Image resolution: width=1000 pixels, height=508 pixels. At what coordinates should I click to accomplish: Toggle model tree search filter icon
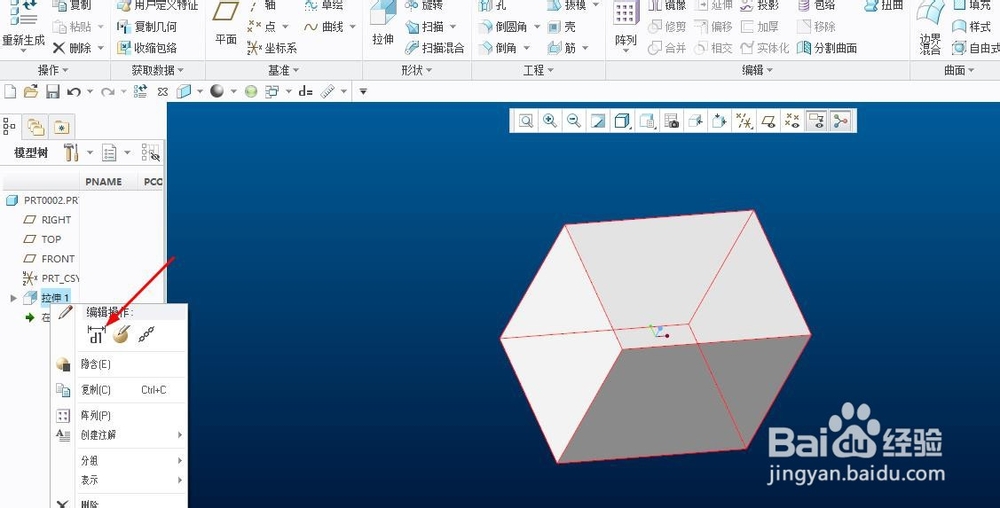151,152
